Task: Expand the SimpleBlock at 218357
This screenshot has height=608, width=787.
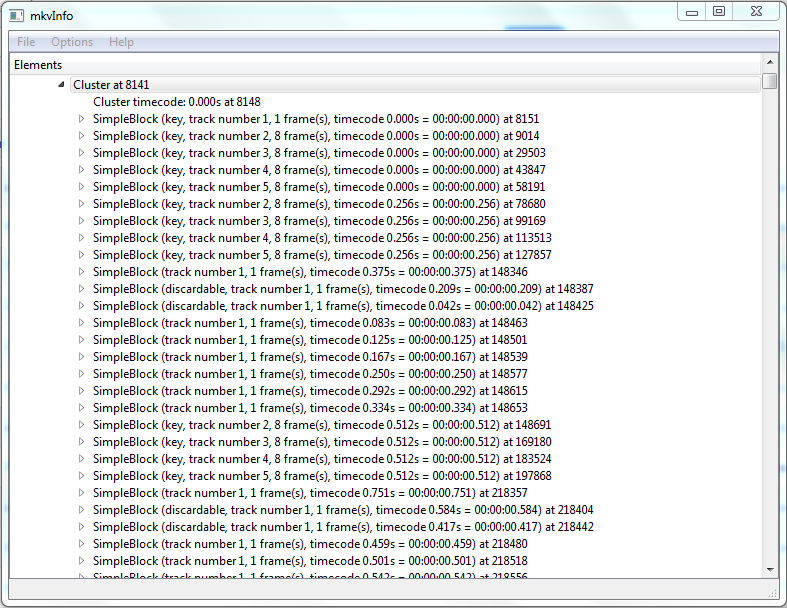Action: click(x=81, y=493)
